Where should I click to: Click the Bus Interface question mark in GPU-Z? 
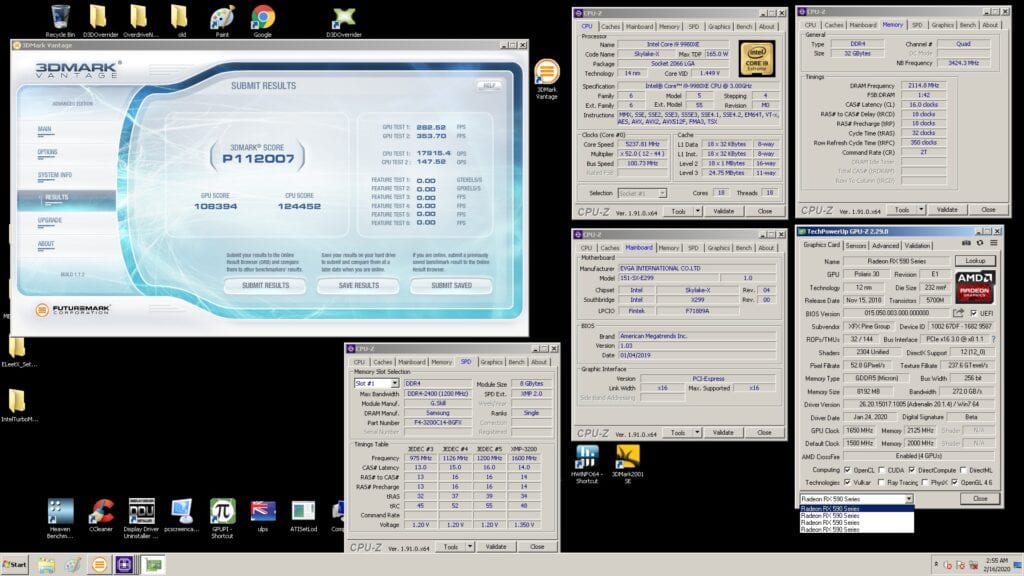994,340
